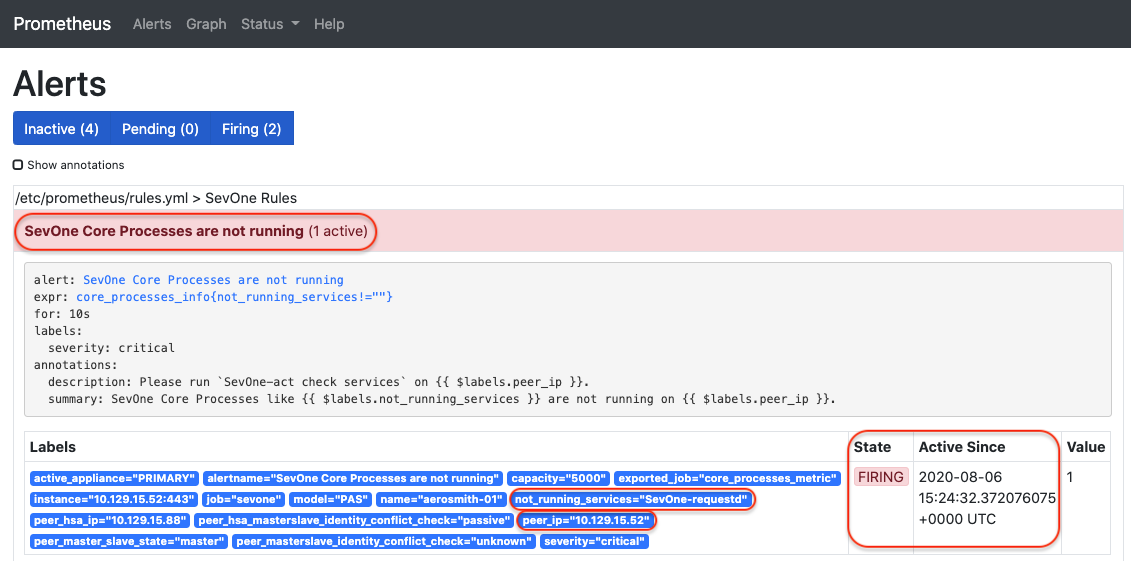Image resolution: width=1131 pixels, height=561 pixels.
Task: Toggle the Inactive (4) filter
Action: [x=61, y=128]
